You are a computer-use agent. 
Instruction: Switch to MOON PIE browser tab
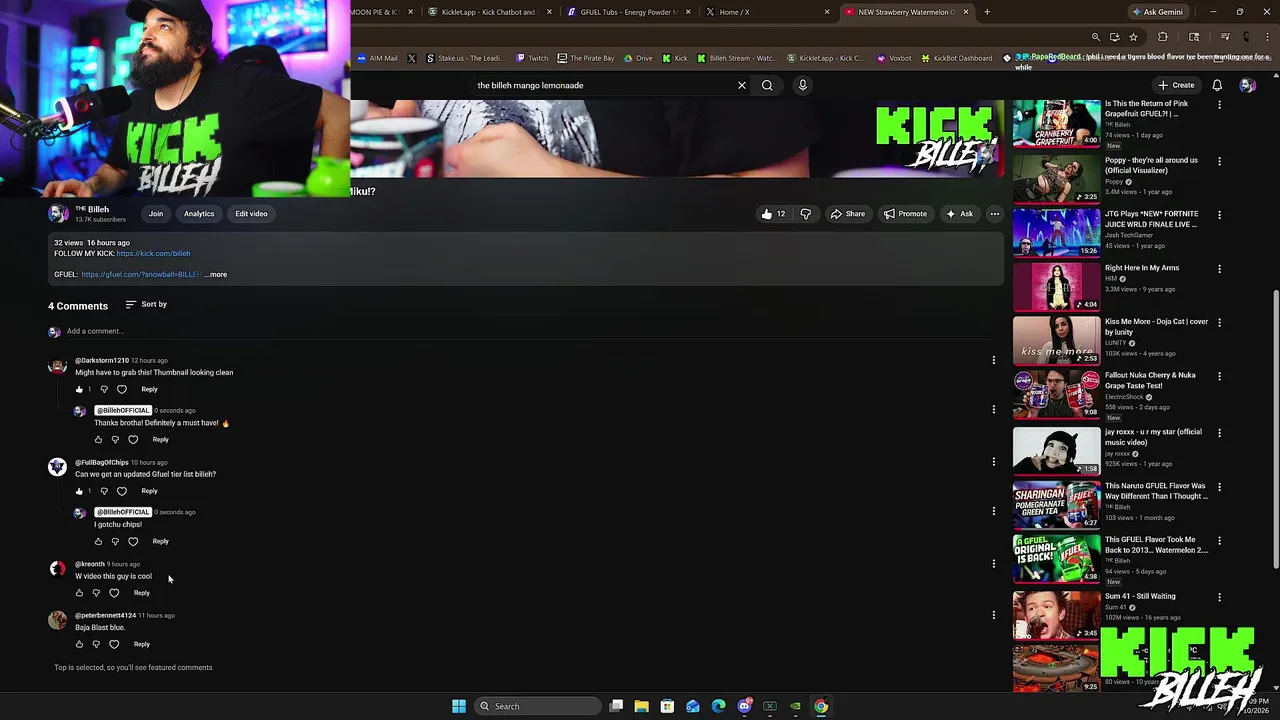[380, 12]
